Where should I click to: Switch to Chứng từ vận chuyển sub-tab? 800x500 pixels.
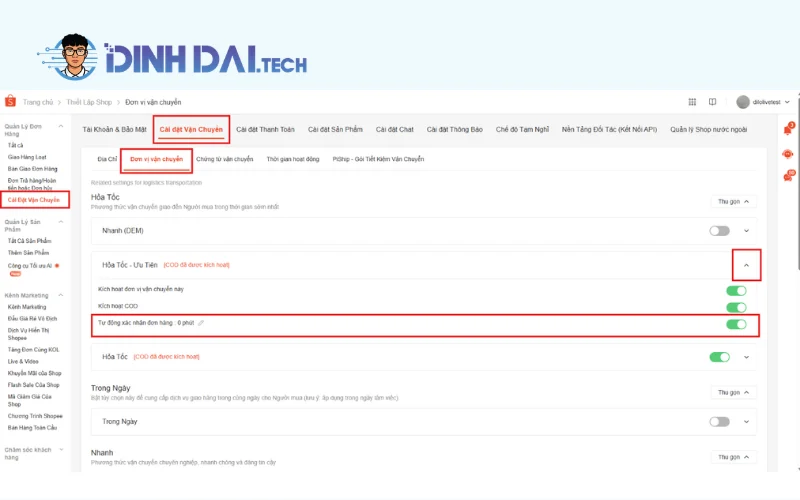[224, 159]
